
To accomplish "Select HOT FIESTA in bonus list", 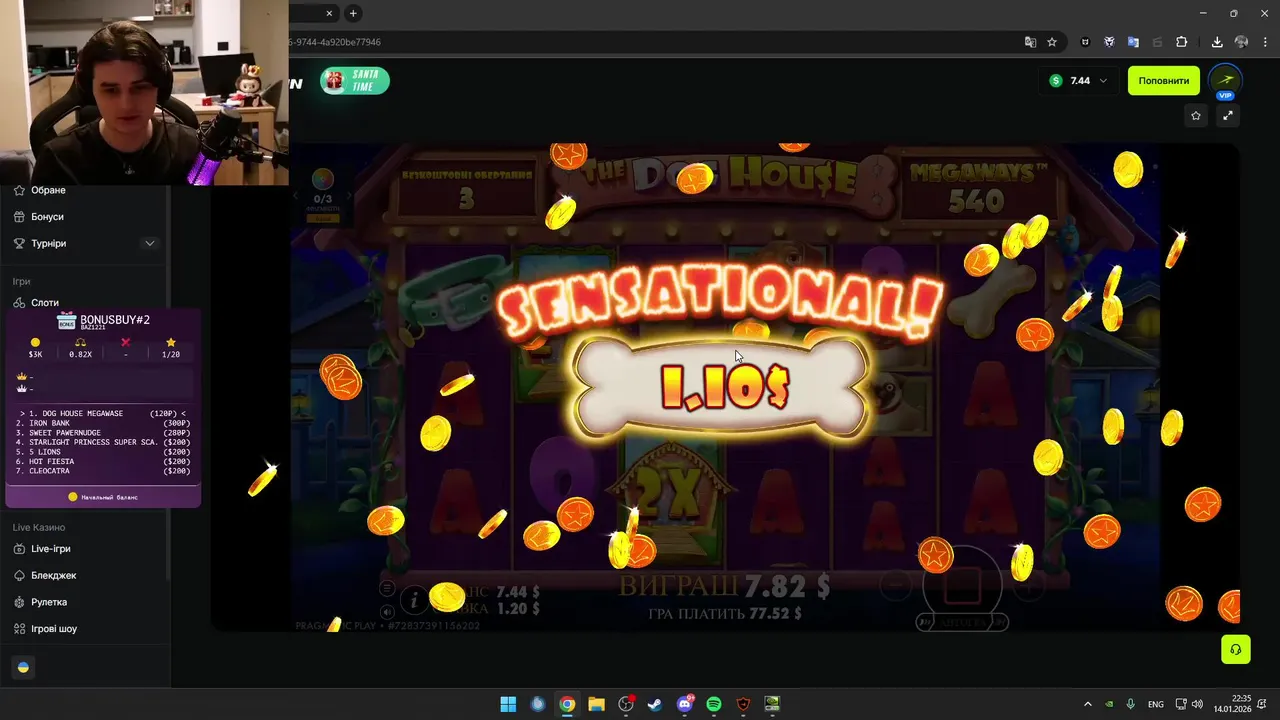I will coord(103,461).
